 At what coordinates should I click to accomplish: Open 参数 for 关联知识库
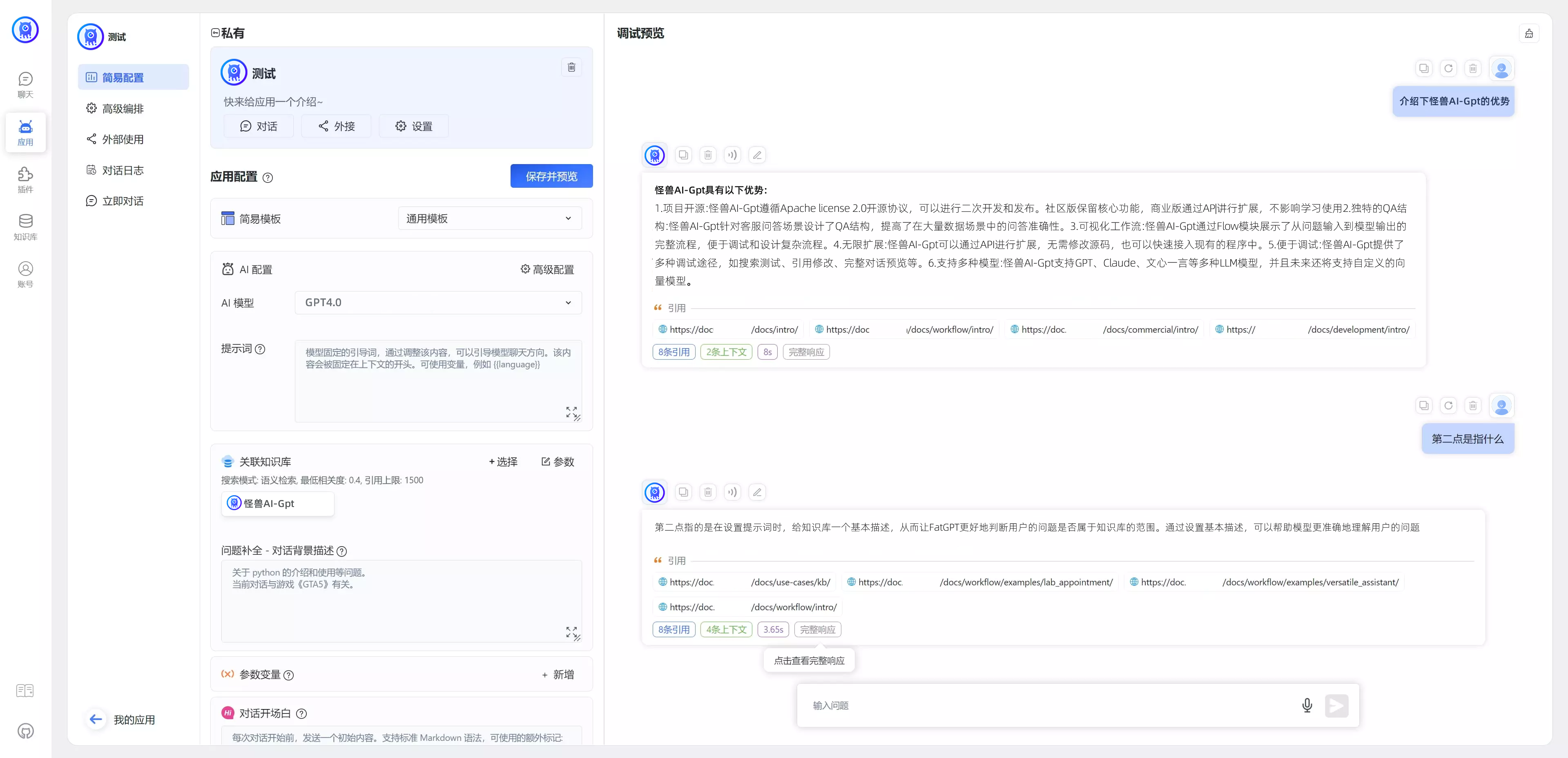[x=558, y=462]
